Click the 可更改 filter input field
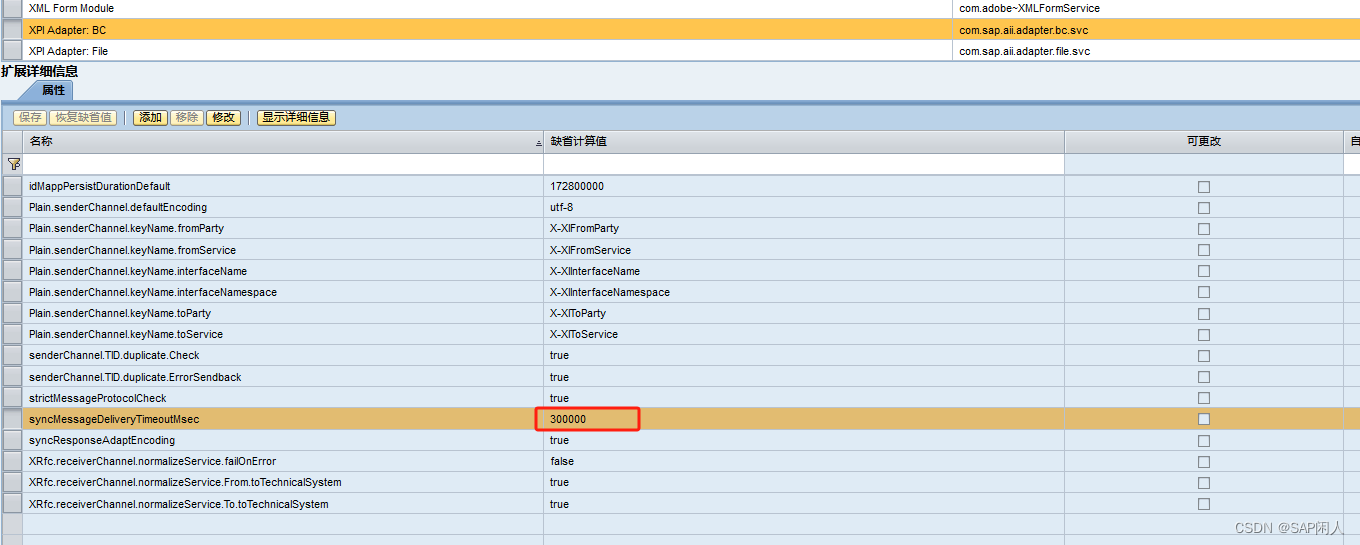Viewport: 1360px width, 545px height. [x=1204, y=163]
